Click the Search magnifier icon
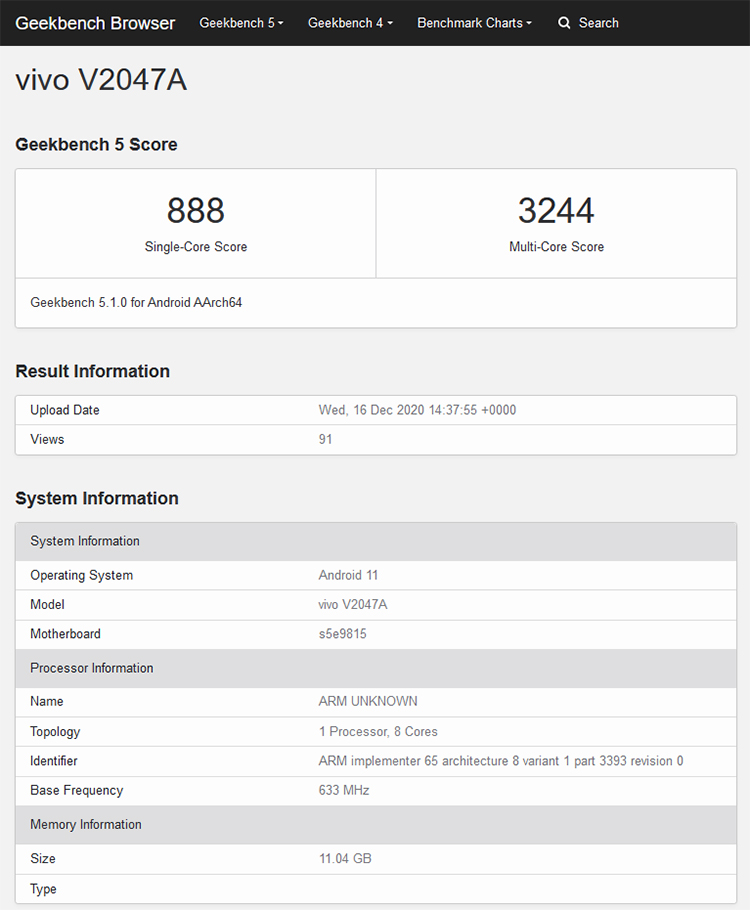The width and height of the screenshot is (750, 910). point(564,23)
